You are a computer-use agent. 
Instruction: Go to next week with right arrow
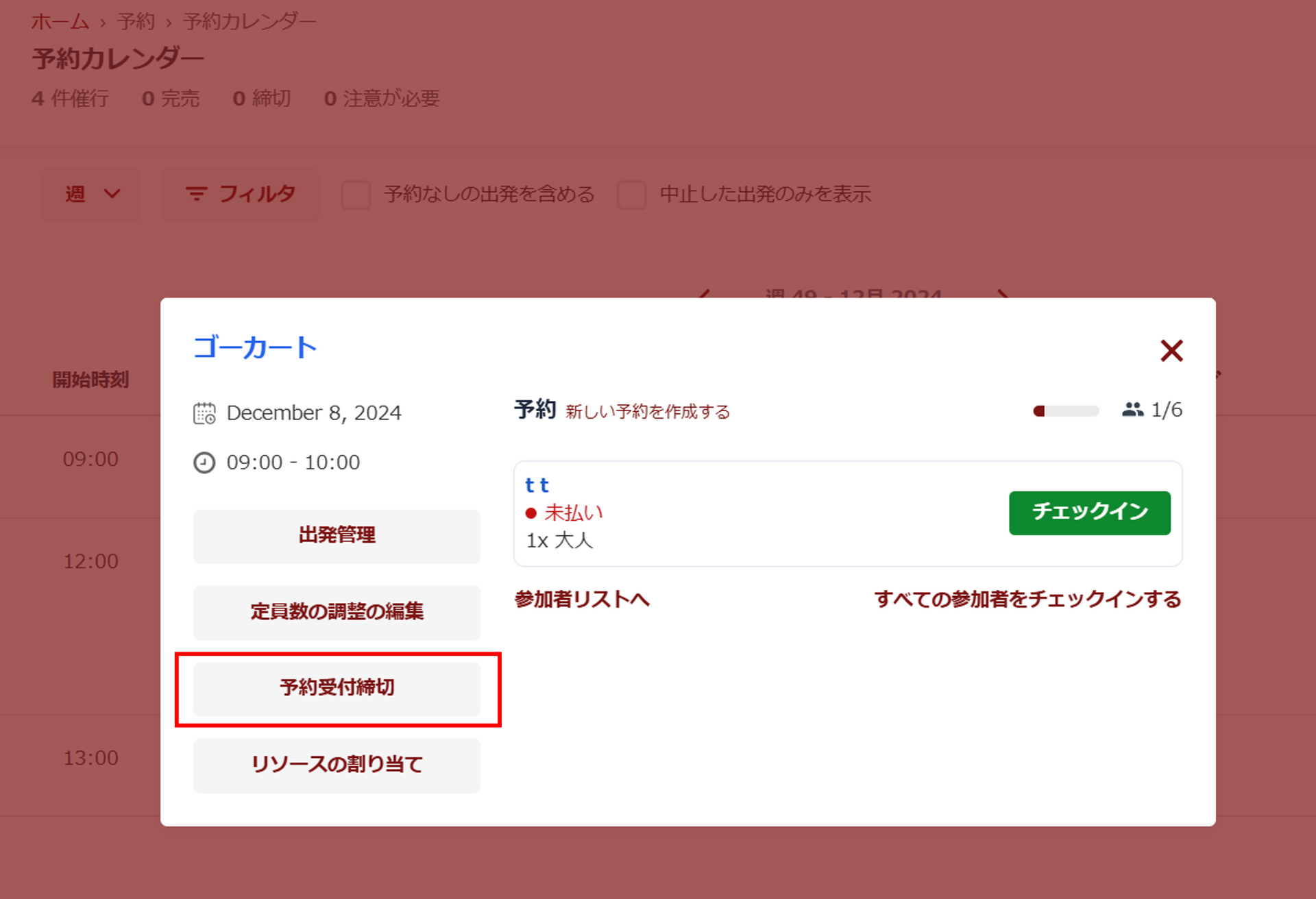point(1003,295)
